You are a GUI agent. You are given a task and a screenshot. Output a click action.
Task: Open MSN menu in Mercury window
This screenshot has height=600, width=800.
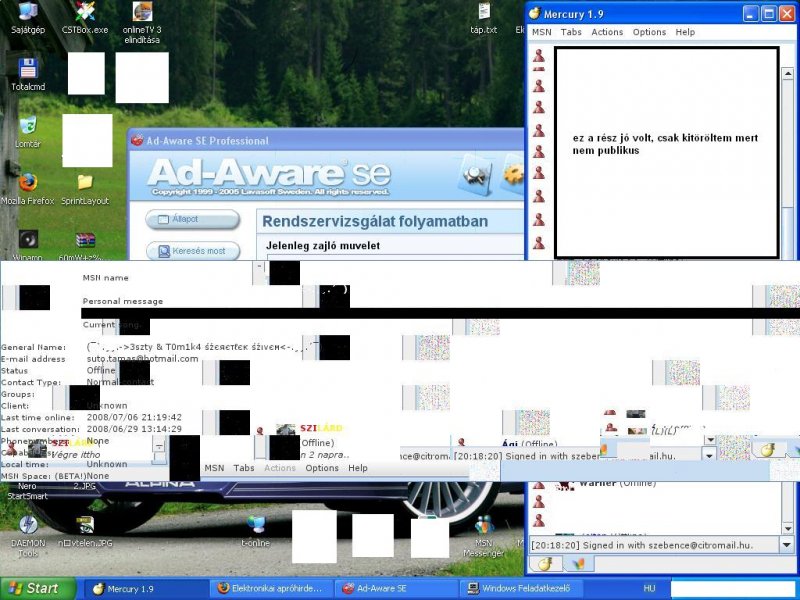(x=541, y=32)
